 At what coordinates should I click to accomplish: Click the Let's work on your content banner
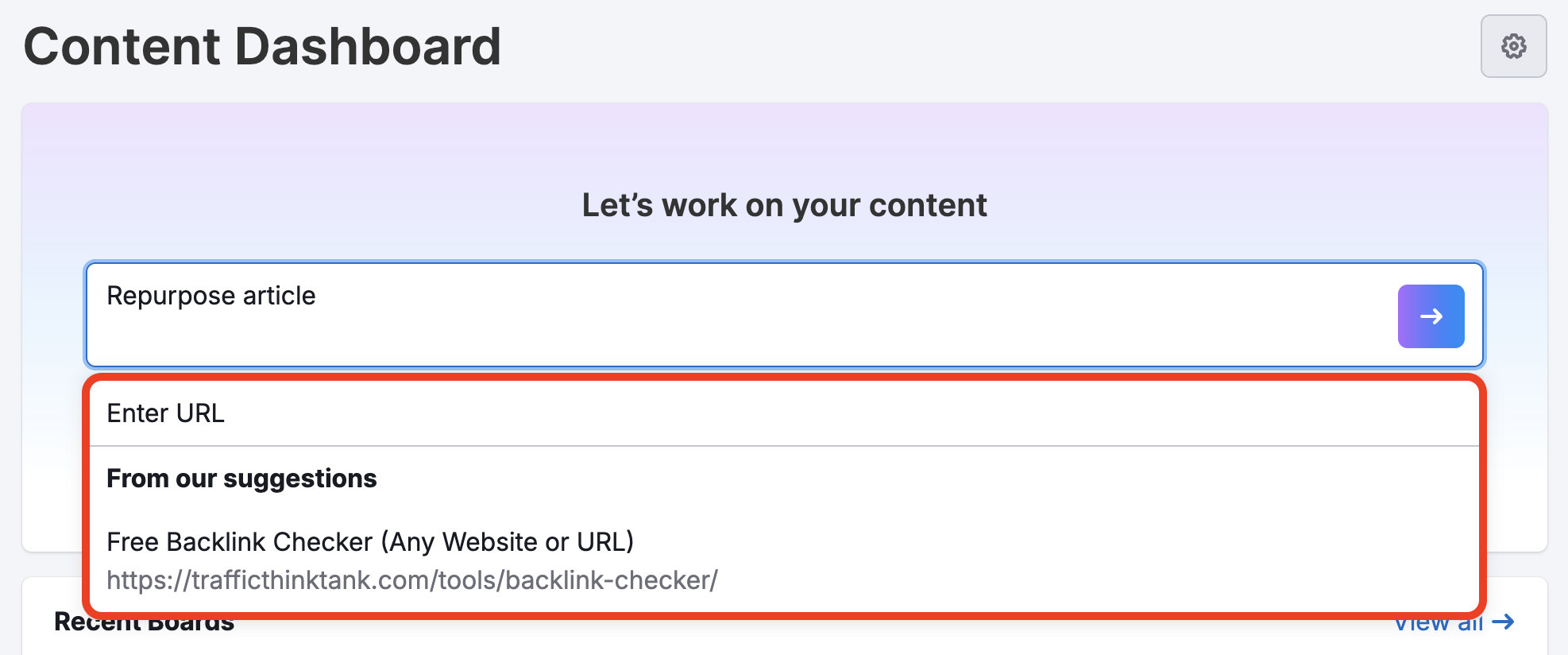pos(784,205)
